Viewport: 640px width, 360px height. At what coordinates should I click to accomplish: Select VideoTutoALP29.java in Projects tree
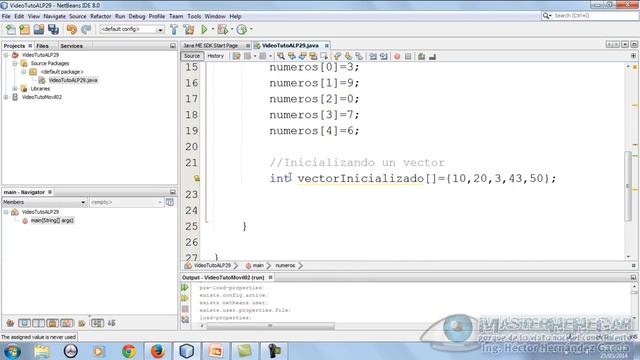[73, 80]
